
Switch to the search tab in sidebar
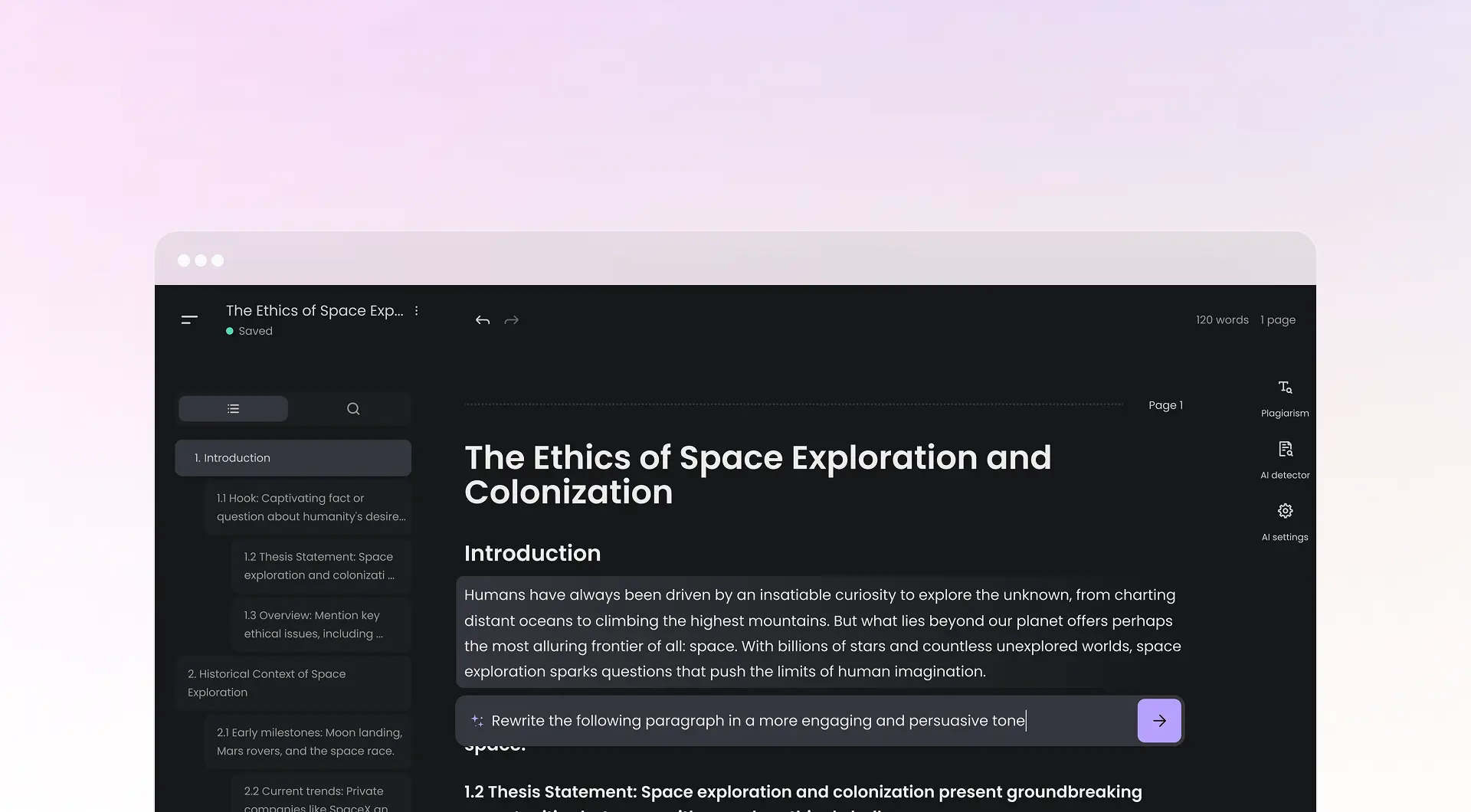point(352,409)
